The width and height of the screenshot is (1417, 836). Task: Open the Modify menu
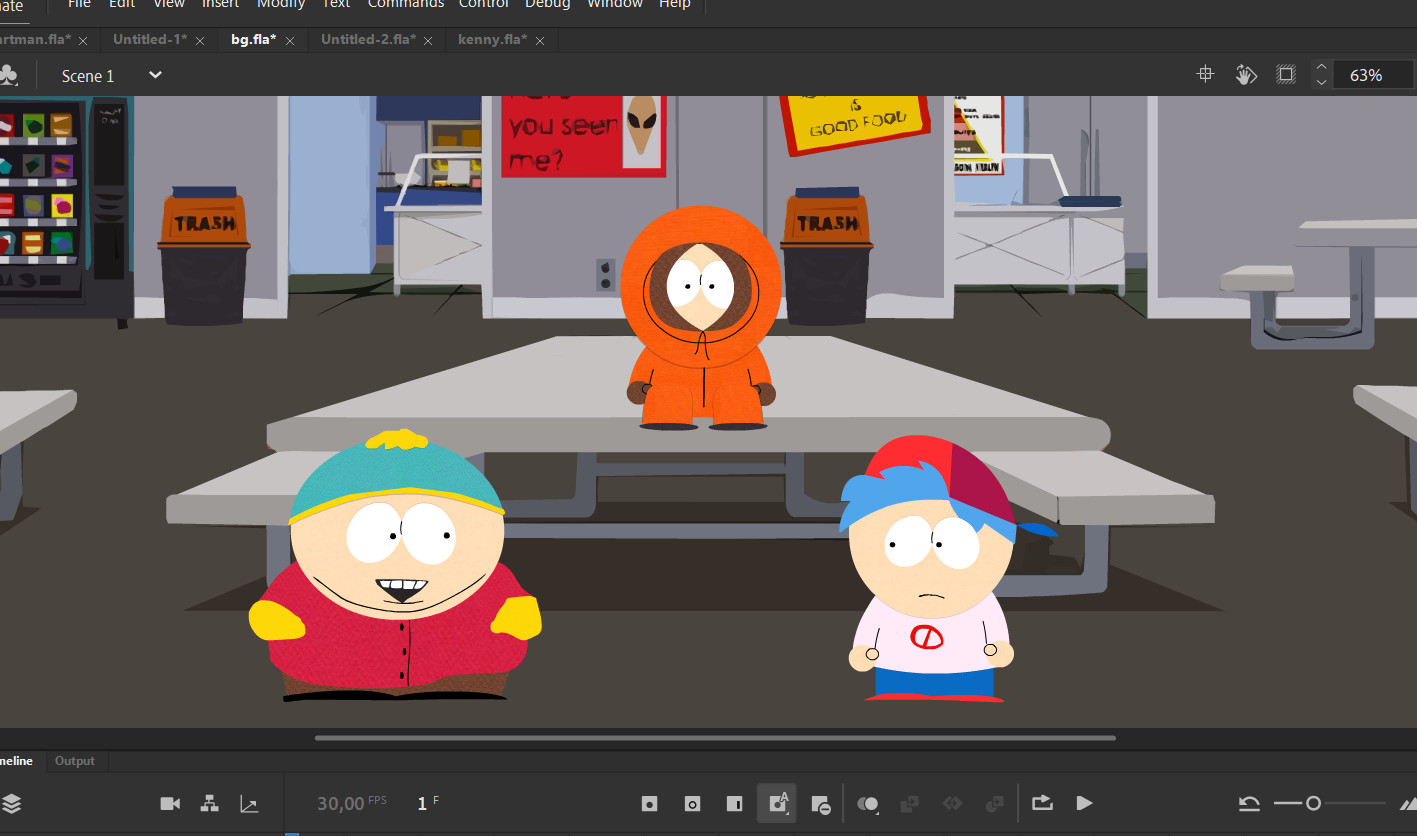(x=281, y=4)
